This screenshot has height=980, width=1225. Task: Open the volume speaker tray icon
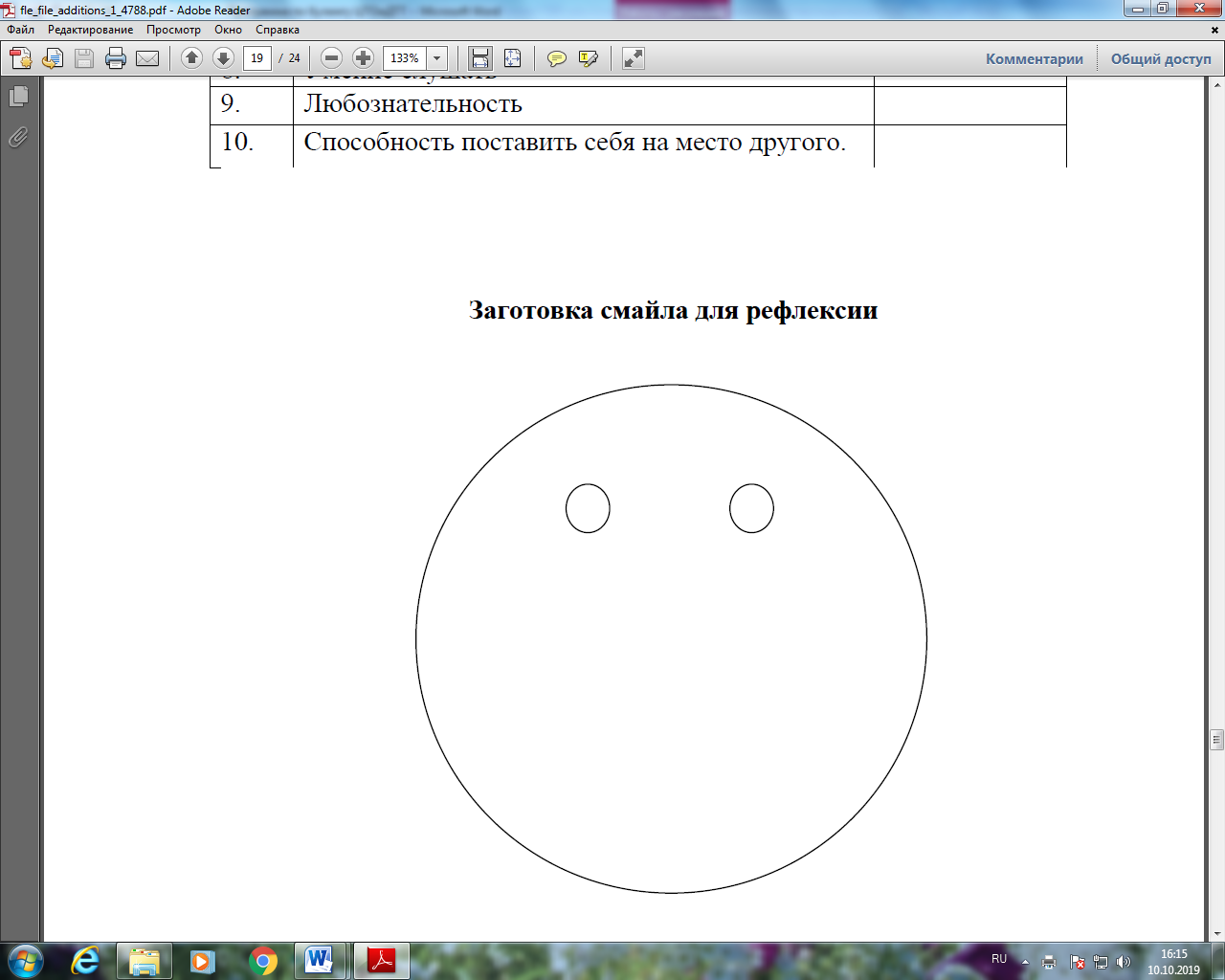(1124, 962)
